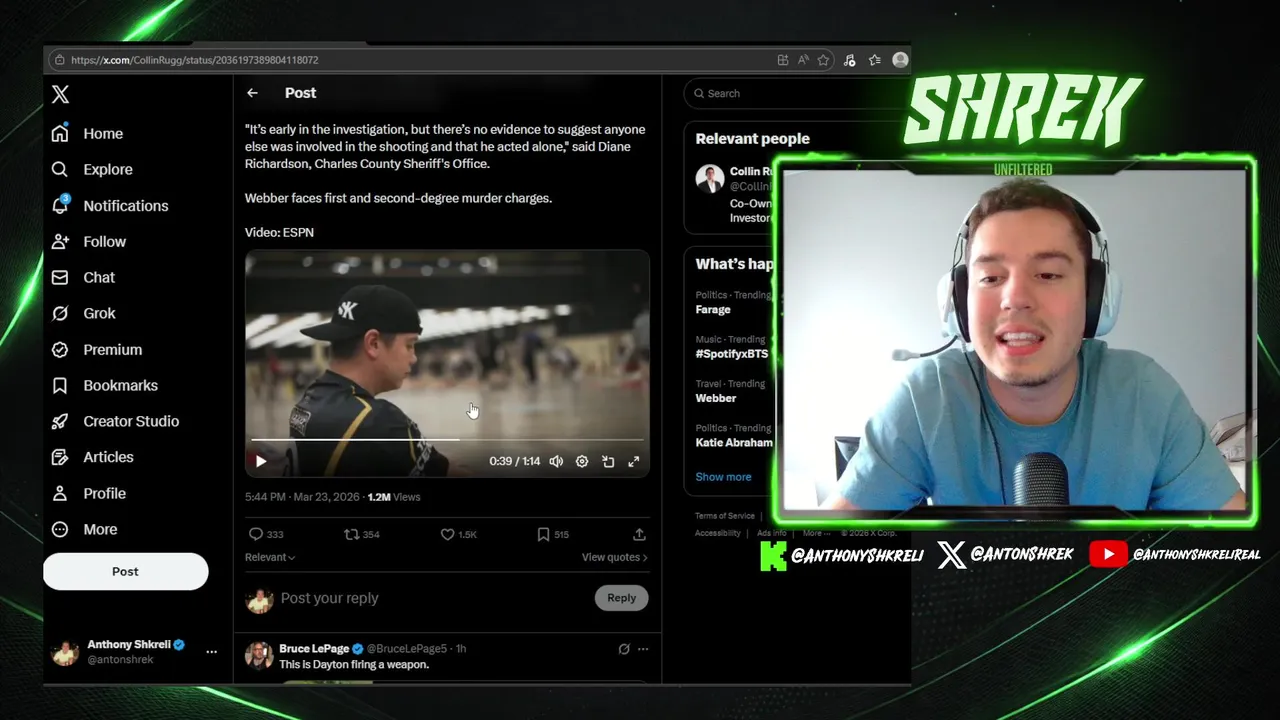Click Bruce LePage's avatar

259,656
